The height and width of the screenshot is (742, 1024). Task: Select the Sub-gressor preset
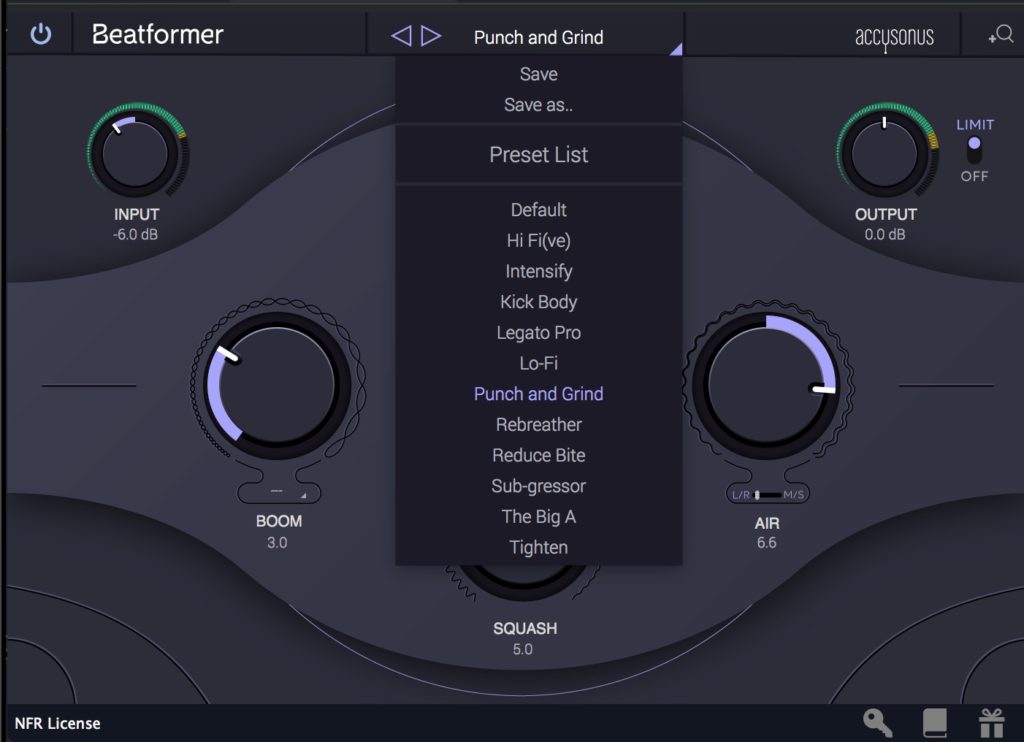coord(539,486)
